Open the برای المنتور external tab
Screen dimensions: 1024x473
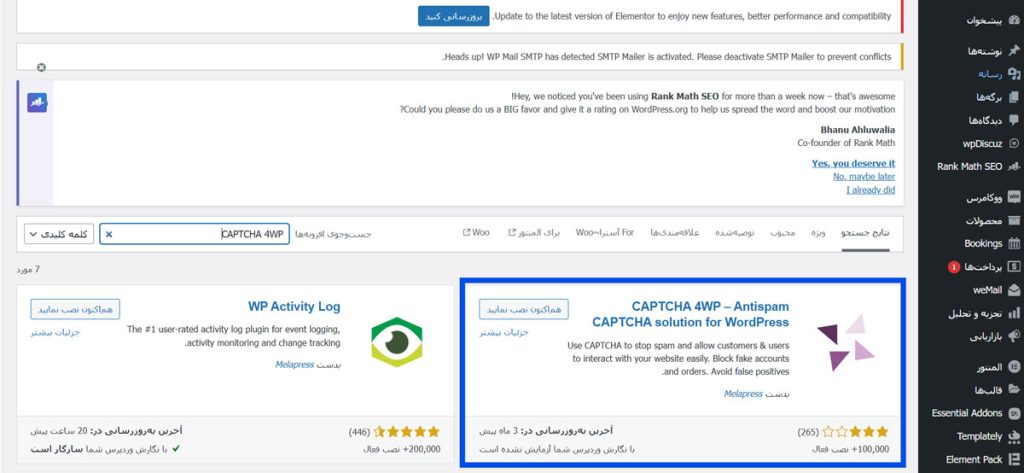tap(534, 233)
